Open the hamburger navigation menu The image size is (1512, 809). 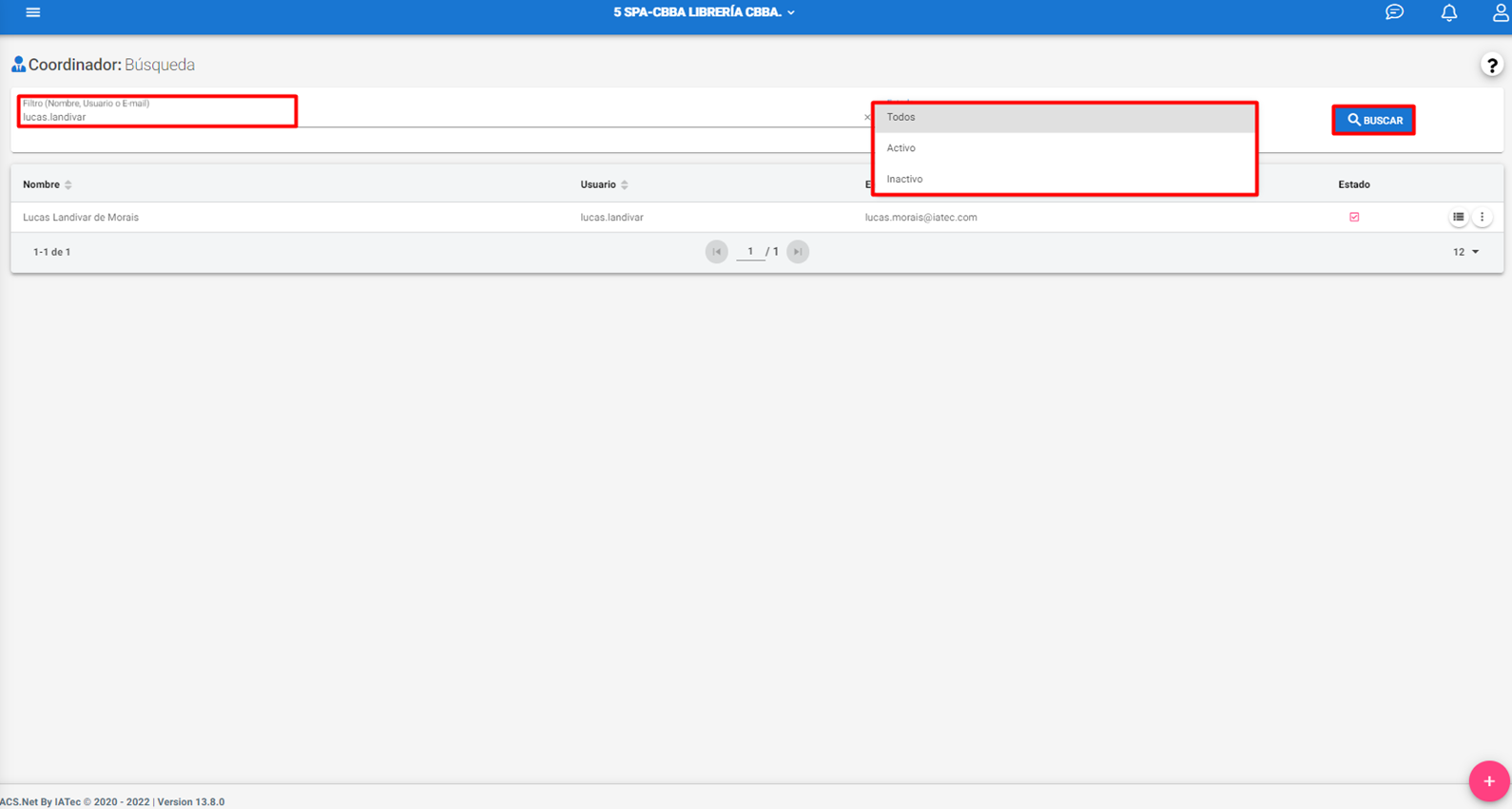[33, 12]
